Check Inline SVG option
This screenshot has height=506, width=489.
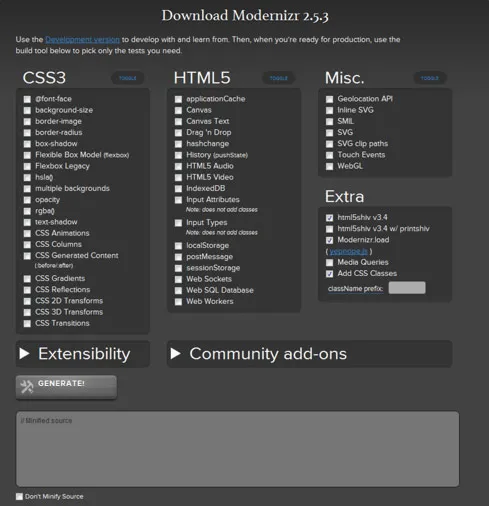click(x=329, y=110)
